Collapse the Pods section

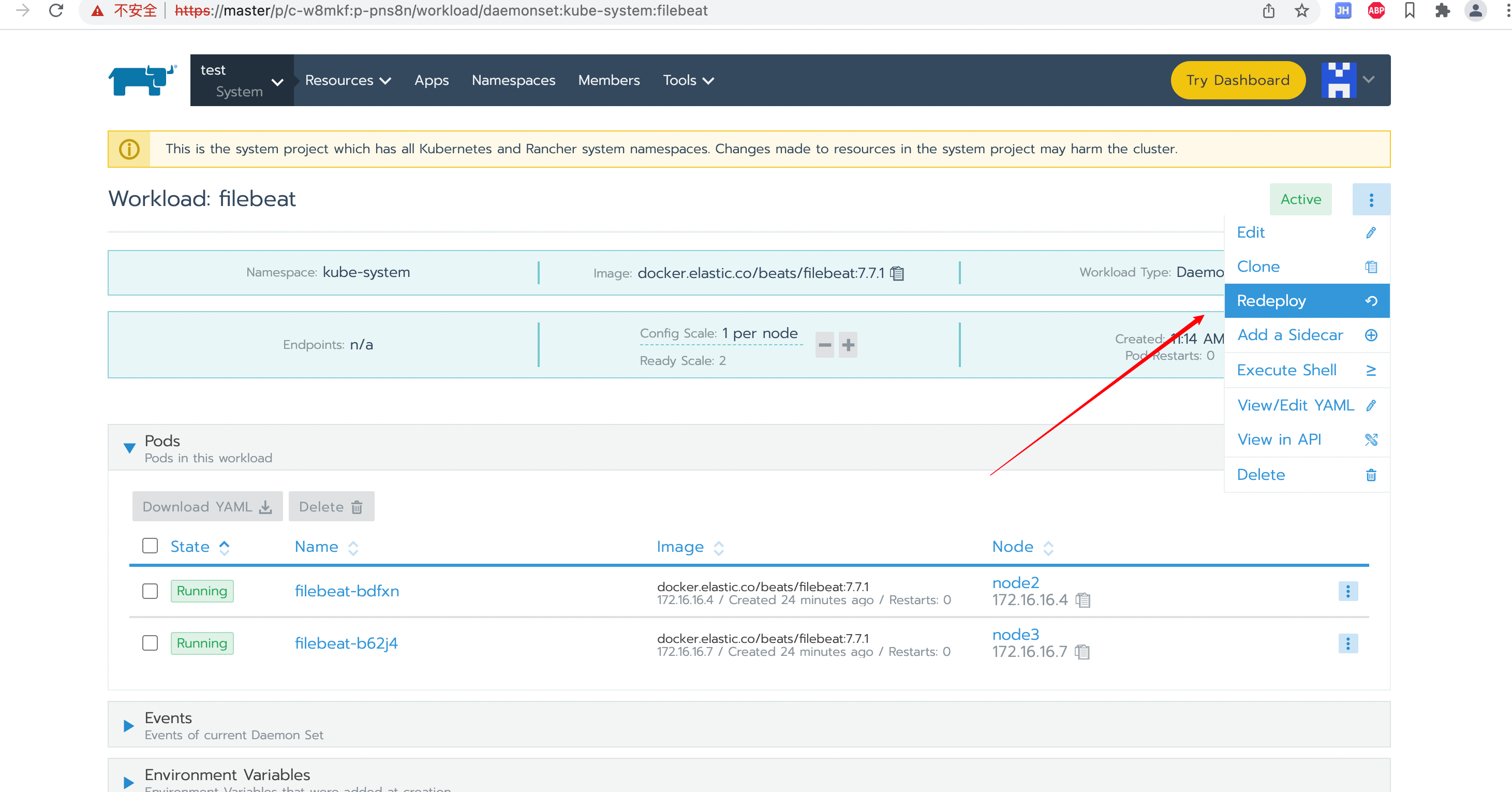click(130, 448)
